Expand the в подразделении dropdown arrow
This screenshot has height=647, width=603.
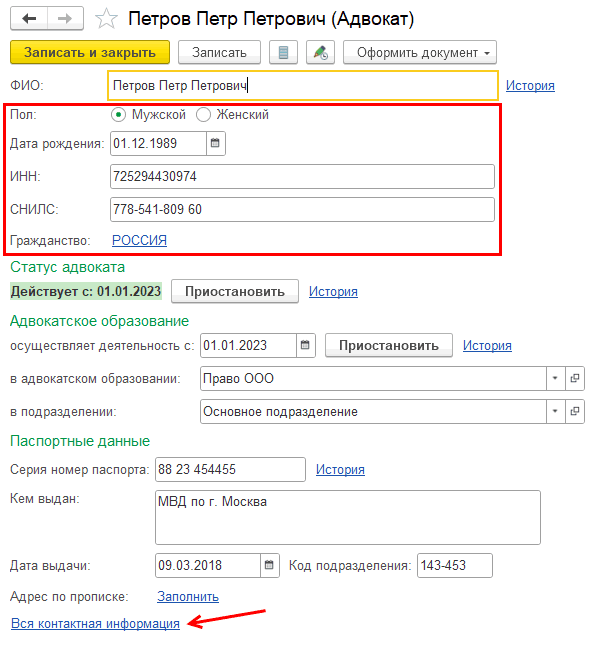[555, 411]
